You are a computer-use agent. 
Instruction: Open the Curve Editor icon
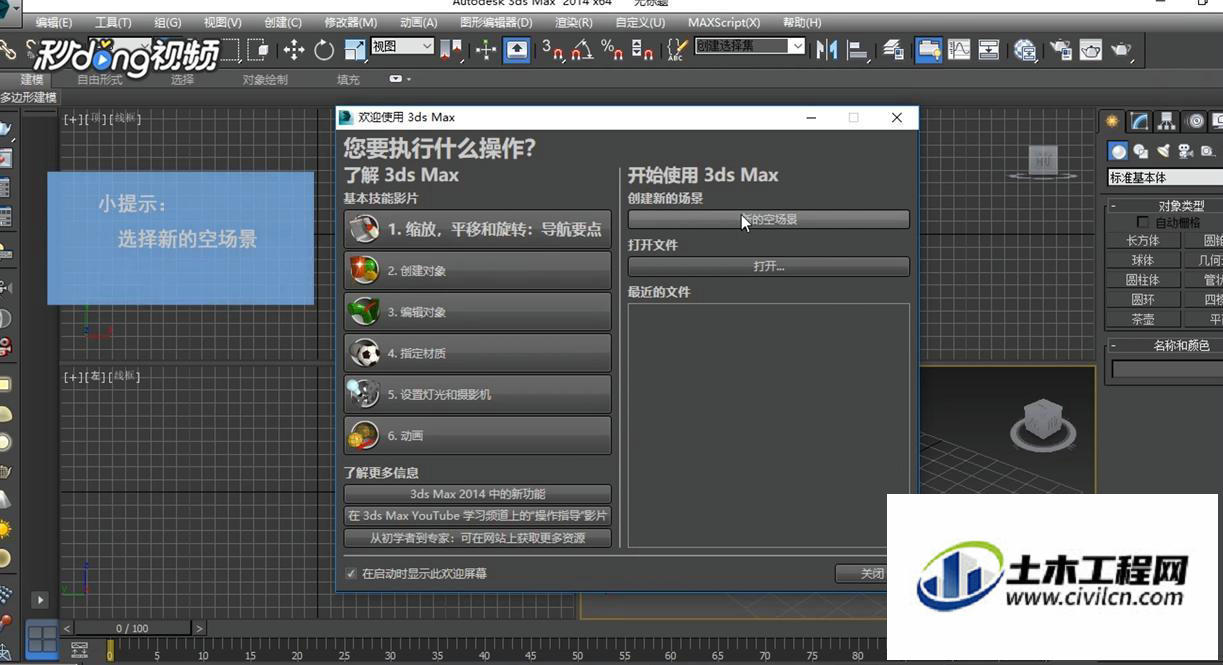pos(959,50)
